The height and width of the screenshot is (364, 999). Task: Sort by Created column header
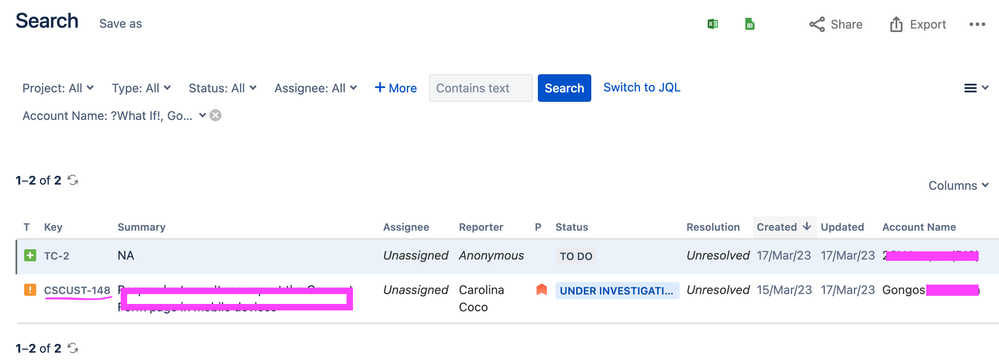783,227
